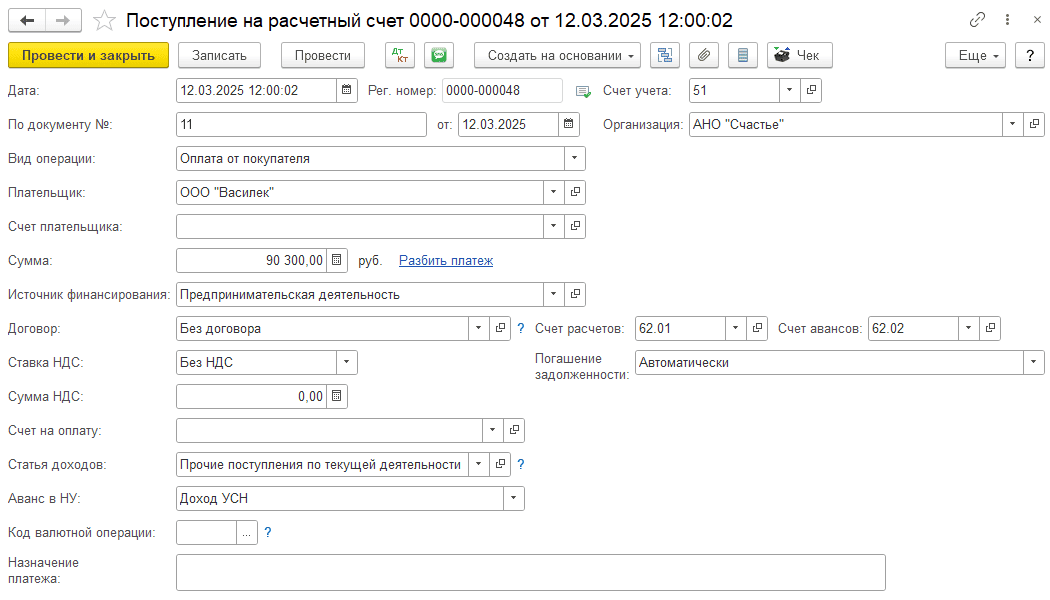The height and width of the screenshot is (600, 1050).
Task: Open the Погашение задолженности dropdown
Action: tap(1033, 362)
